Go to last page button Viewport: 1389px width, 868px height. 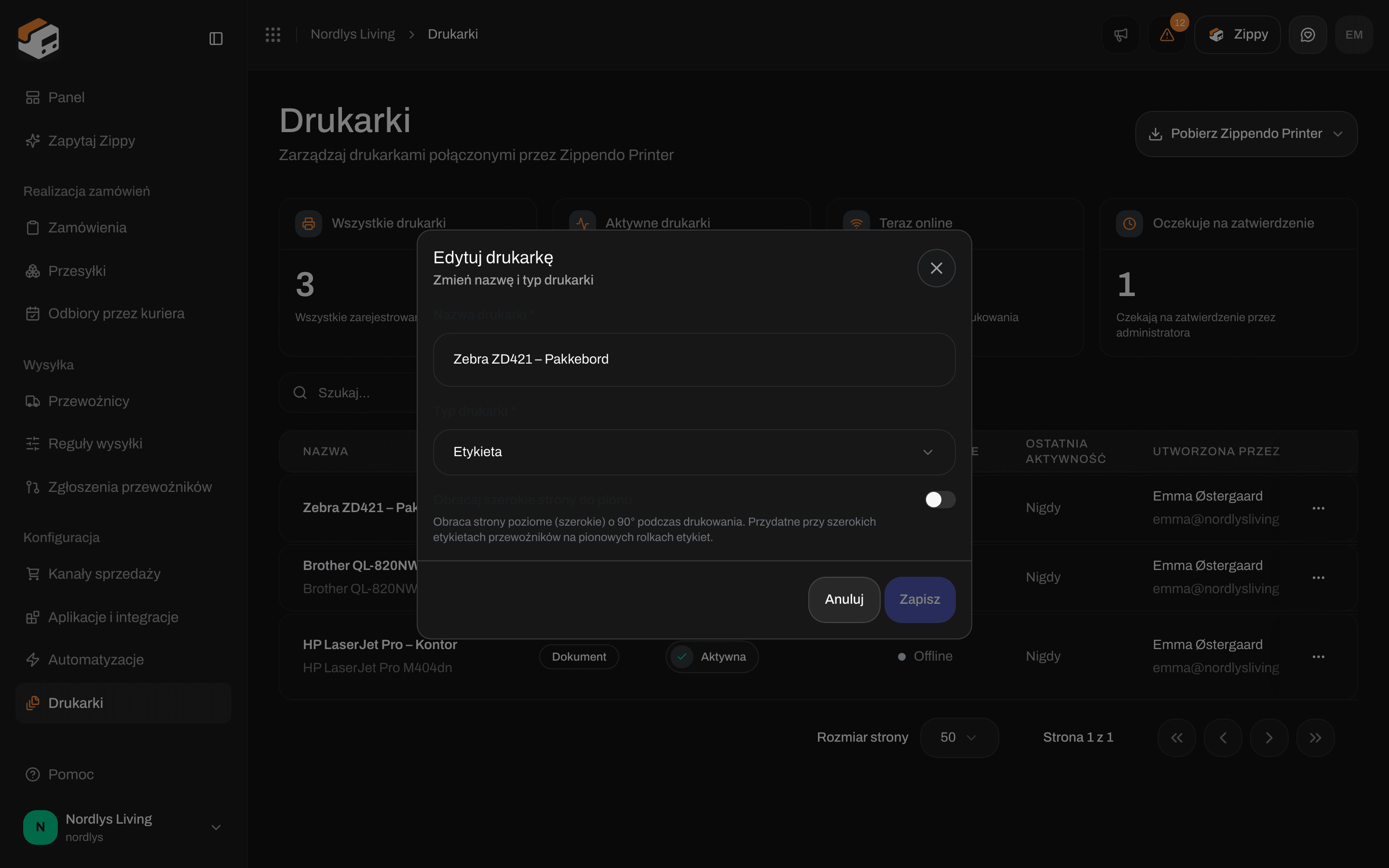coord(1316,738)
